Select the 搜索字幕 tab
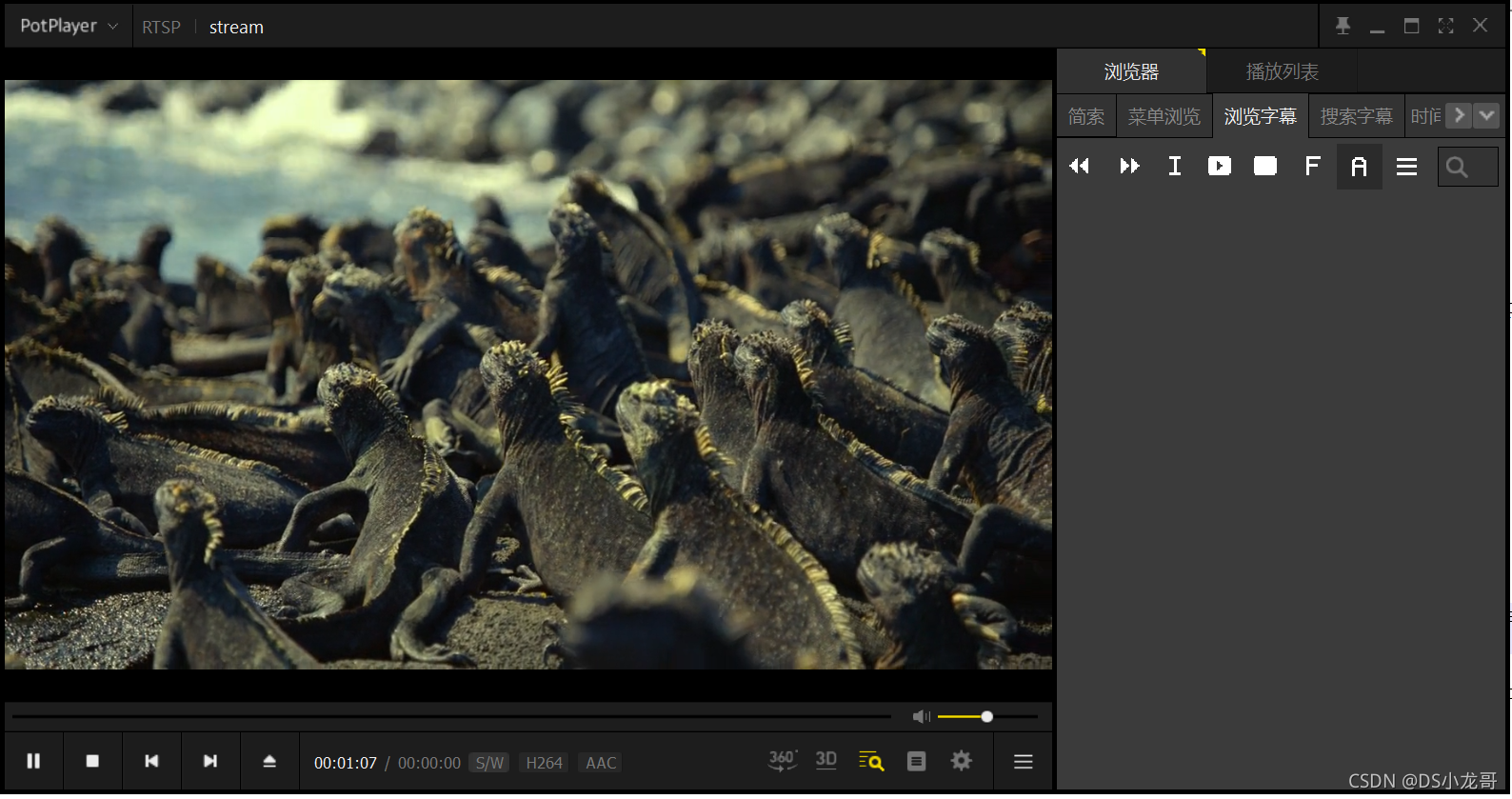 pyautogui.click(x=1356, y=116)
